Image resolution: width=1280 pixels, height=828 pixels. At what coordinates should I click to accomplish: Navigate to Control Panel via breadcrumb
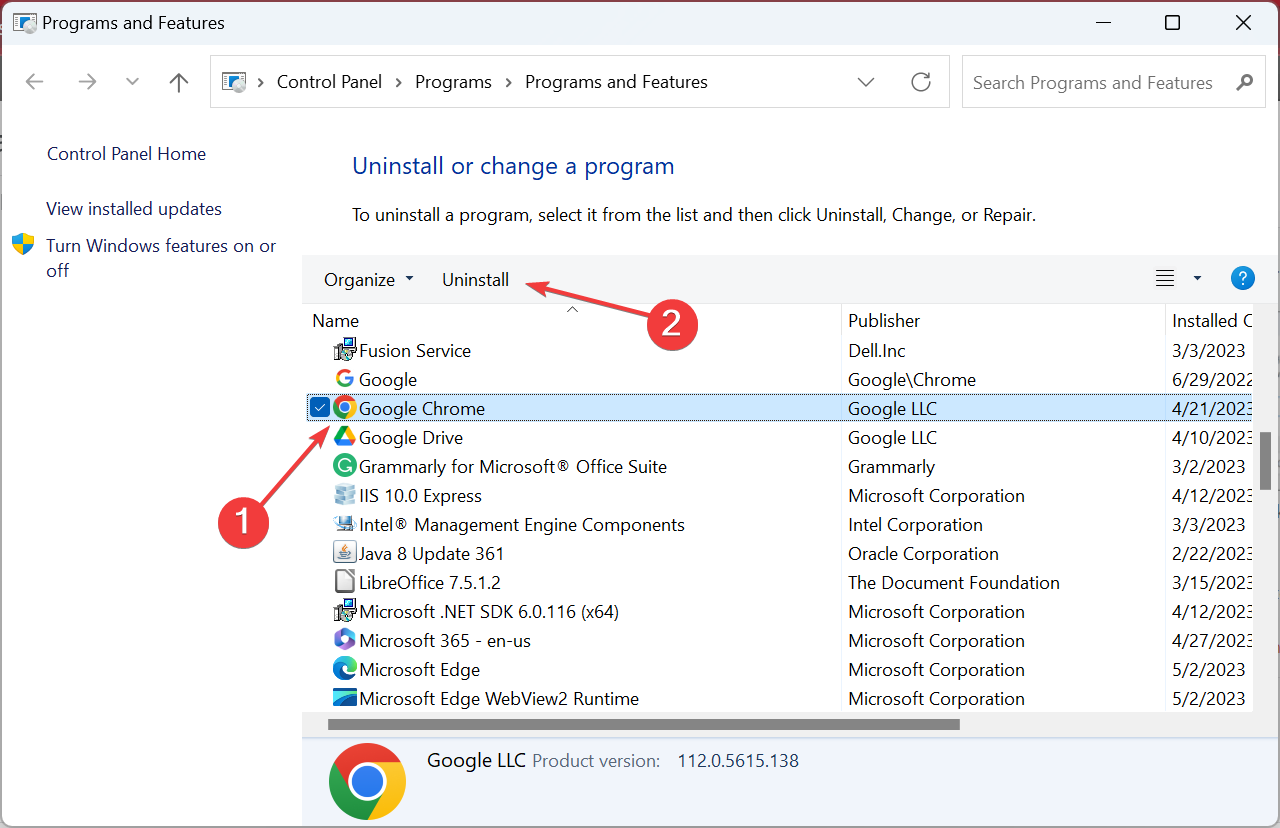(x=329, y=81)
